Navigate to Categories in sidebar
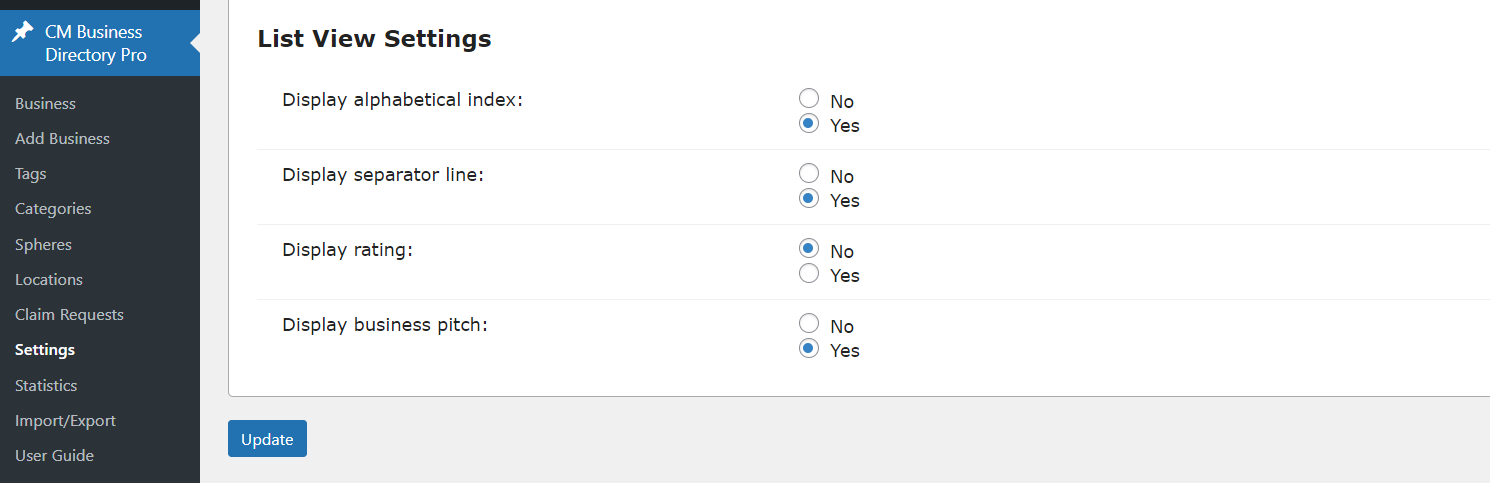 coord(53,209)
